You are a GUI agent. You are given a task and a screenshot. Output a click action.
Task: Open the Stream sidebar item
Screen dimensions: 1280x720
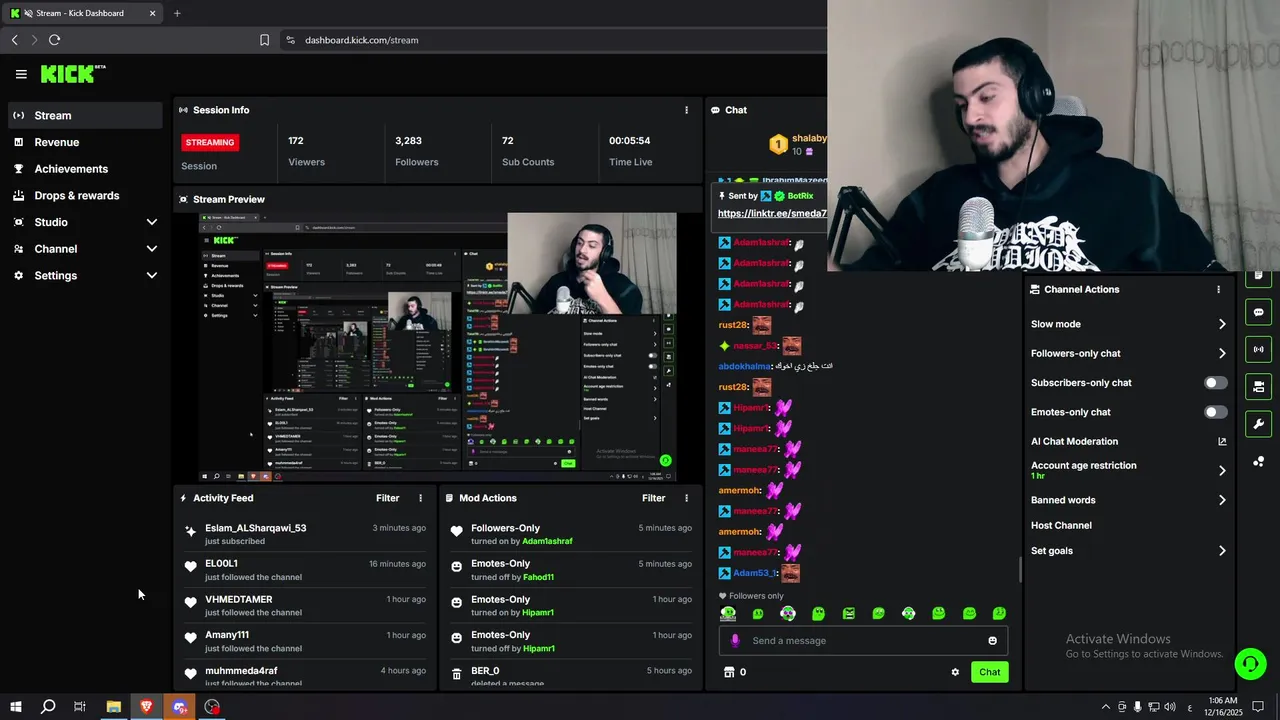point(84,115)
